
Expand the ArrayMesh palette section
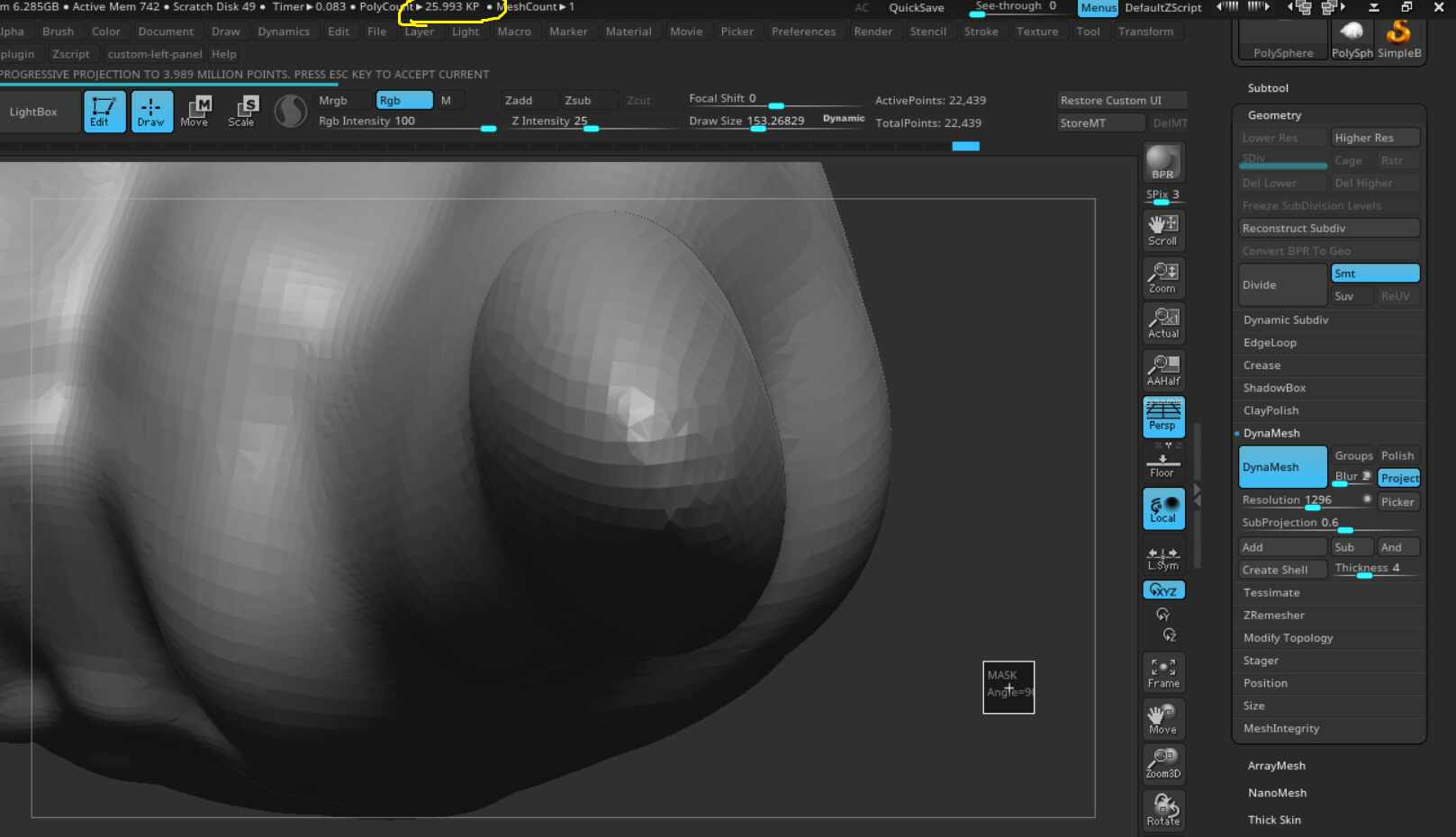(1276, 766)
